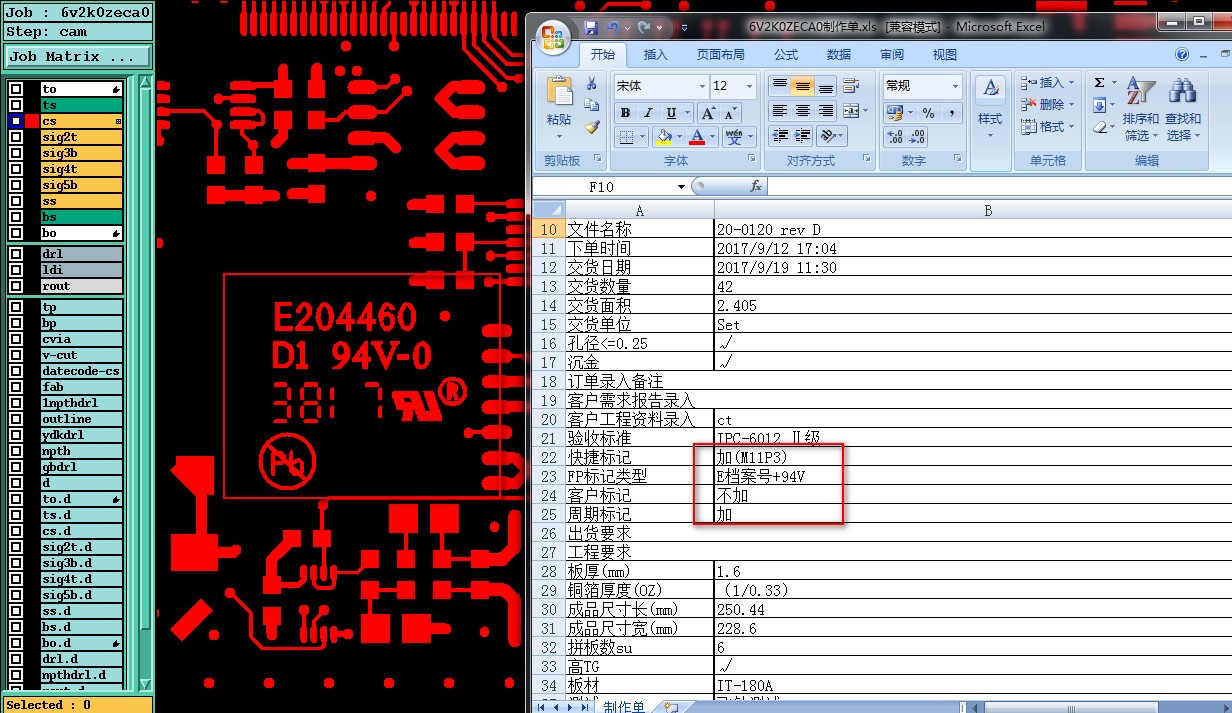Viewport: 1232px width, 713px height.
Task: Align cell text right
Action: click(x=826, y=111)
